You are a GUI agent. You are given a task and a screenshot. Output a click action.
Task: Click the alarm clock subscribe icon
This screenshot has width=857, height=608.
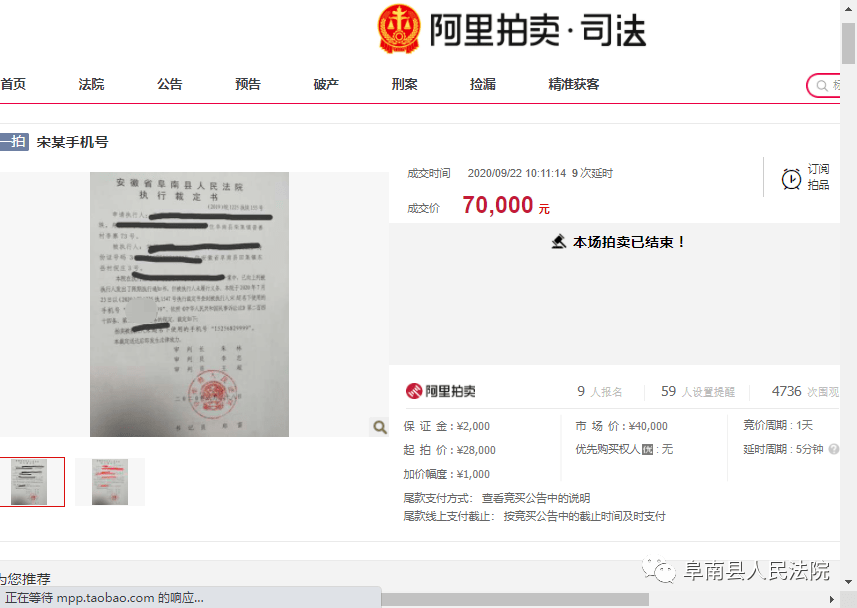[791, 179]
